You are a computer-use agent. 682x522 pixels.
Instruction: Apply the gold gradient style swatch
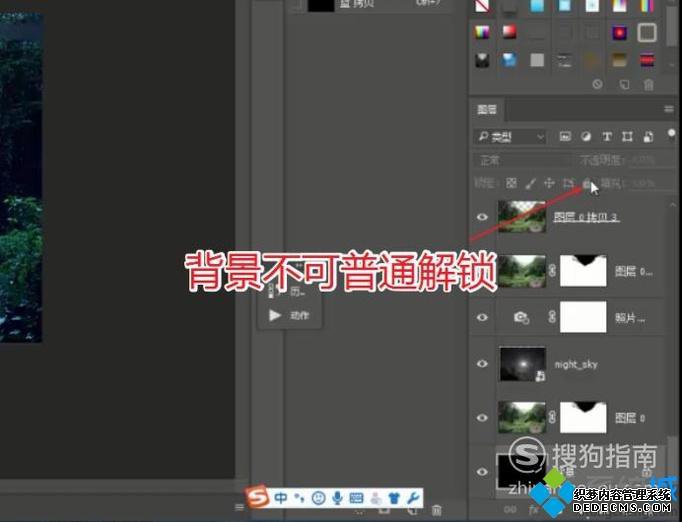619,60
